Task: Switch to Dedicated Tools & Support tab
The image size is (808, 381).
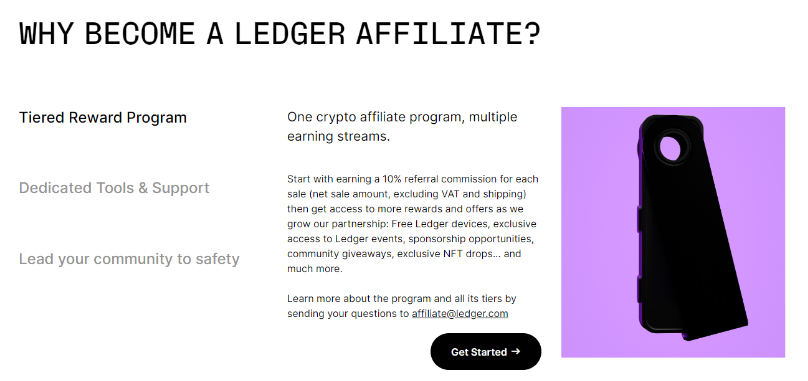Action: click(114, 188)
